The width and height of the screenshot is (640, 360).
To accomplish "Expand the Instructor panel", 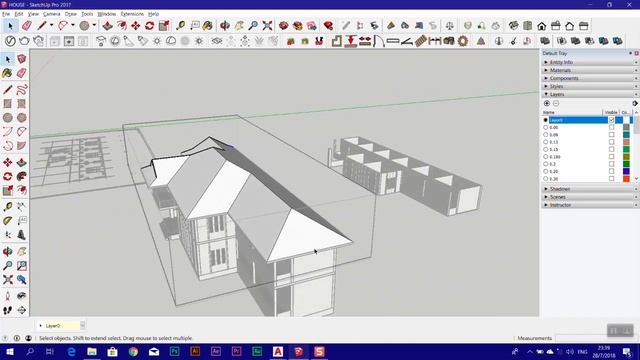I will pyautogui.click(x=590, y=205).
